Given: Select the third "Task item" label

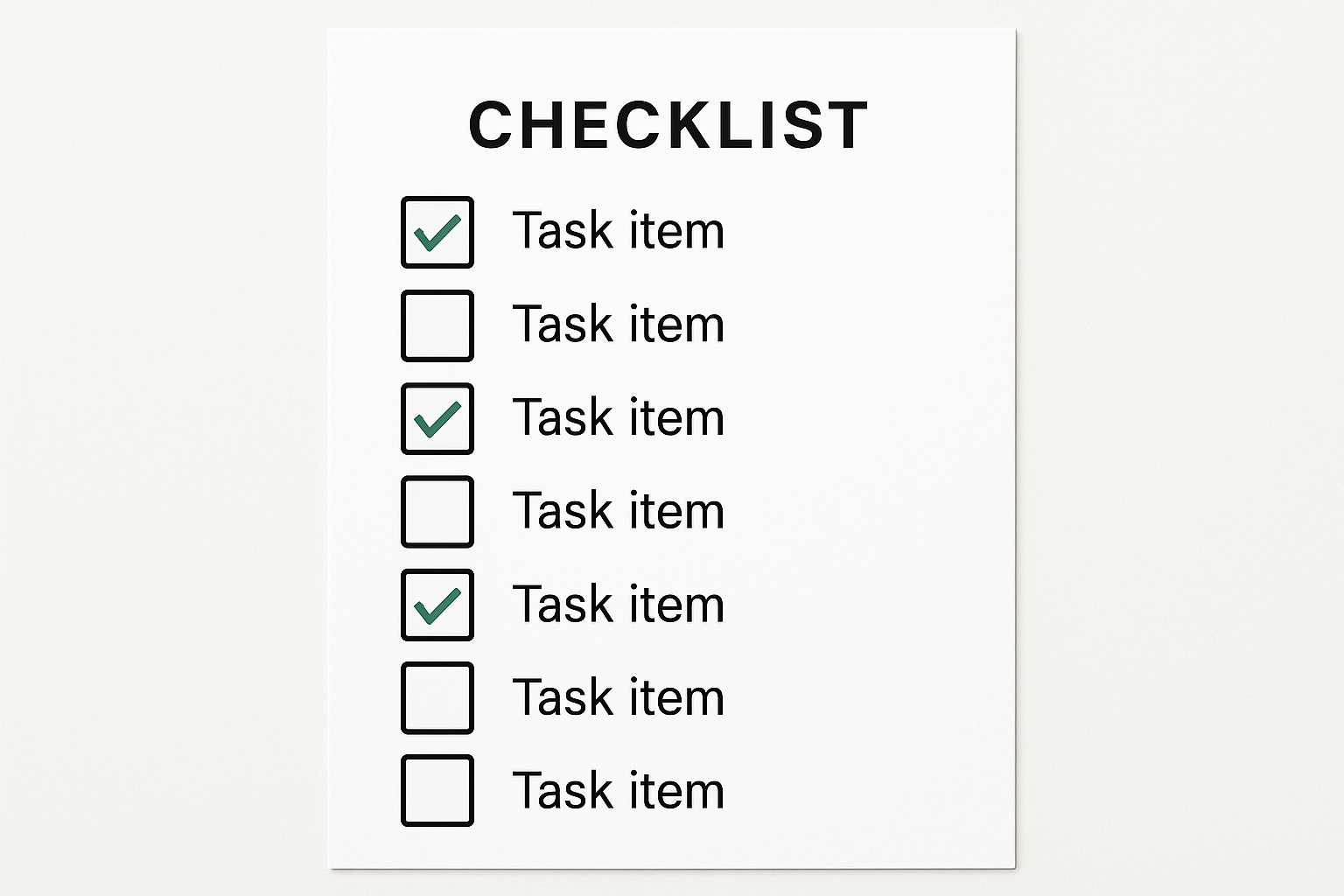Looking at the screenshot, I should (x=618, y=417).
